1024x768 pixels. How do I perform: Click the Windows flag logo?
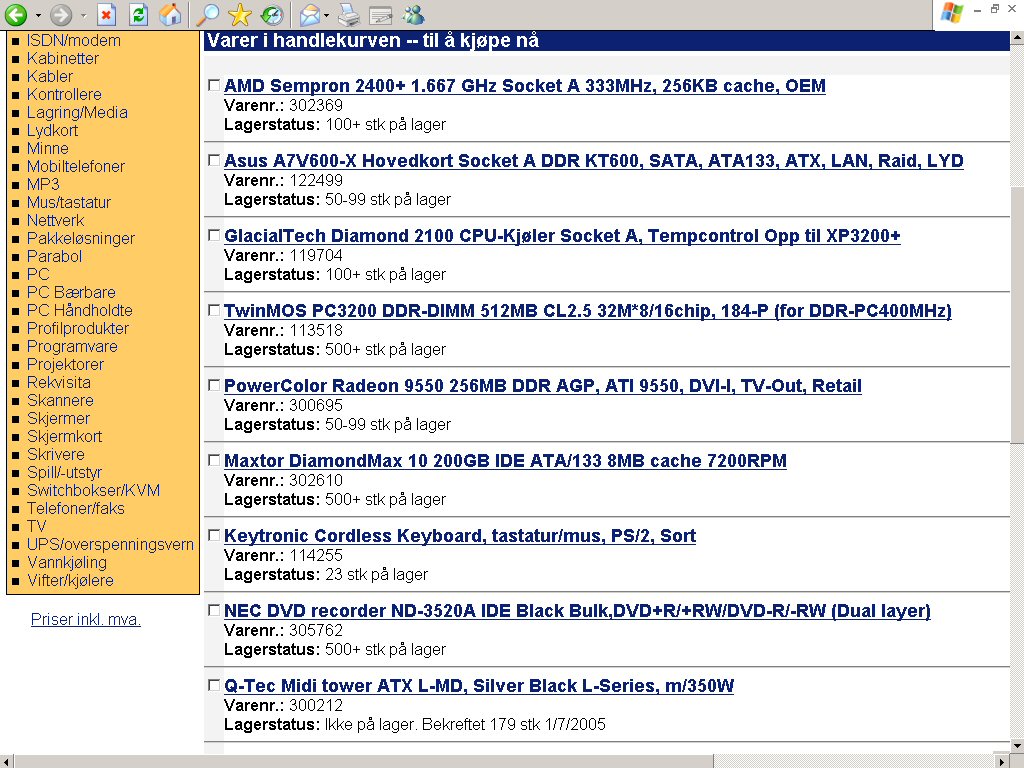pos(952,12)
